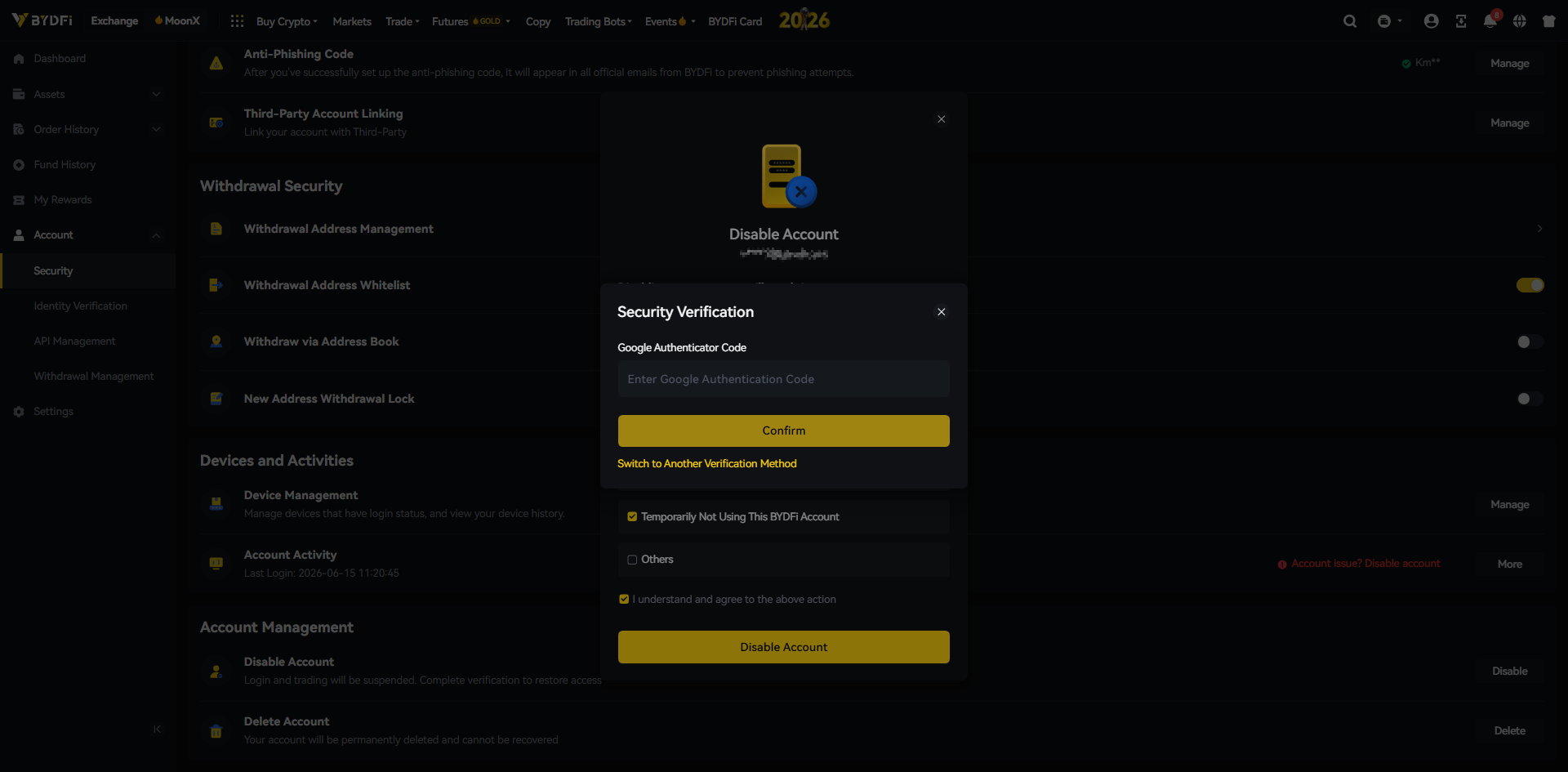Click the yellow Disable Account button

pyautogui.click(x=784, y=647)
